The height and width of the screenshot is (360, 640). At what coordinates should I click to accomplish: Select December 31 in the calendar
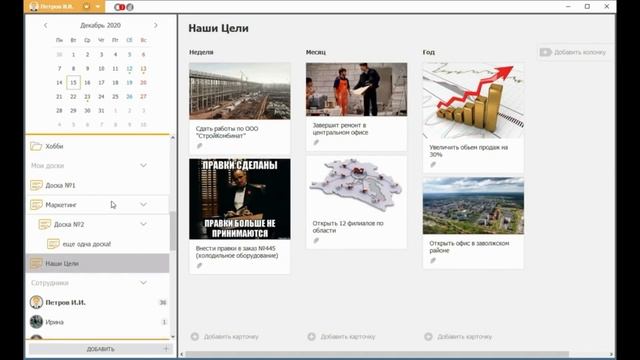coord(101,111)
